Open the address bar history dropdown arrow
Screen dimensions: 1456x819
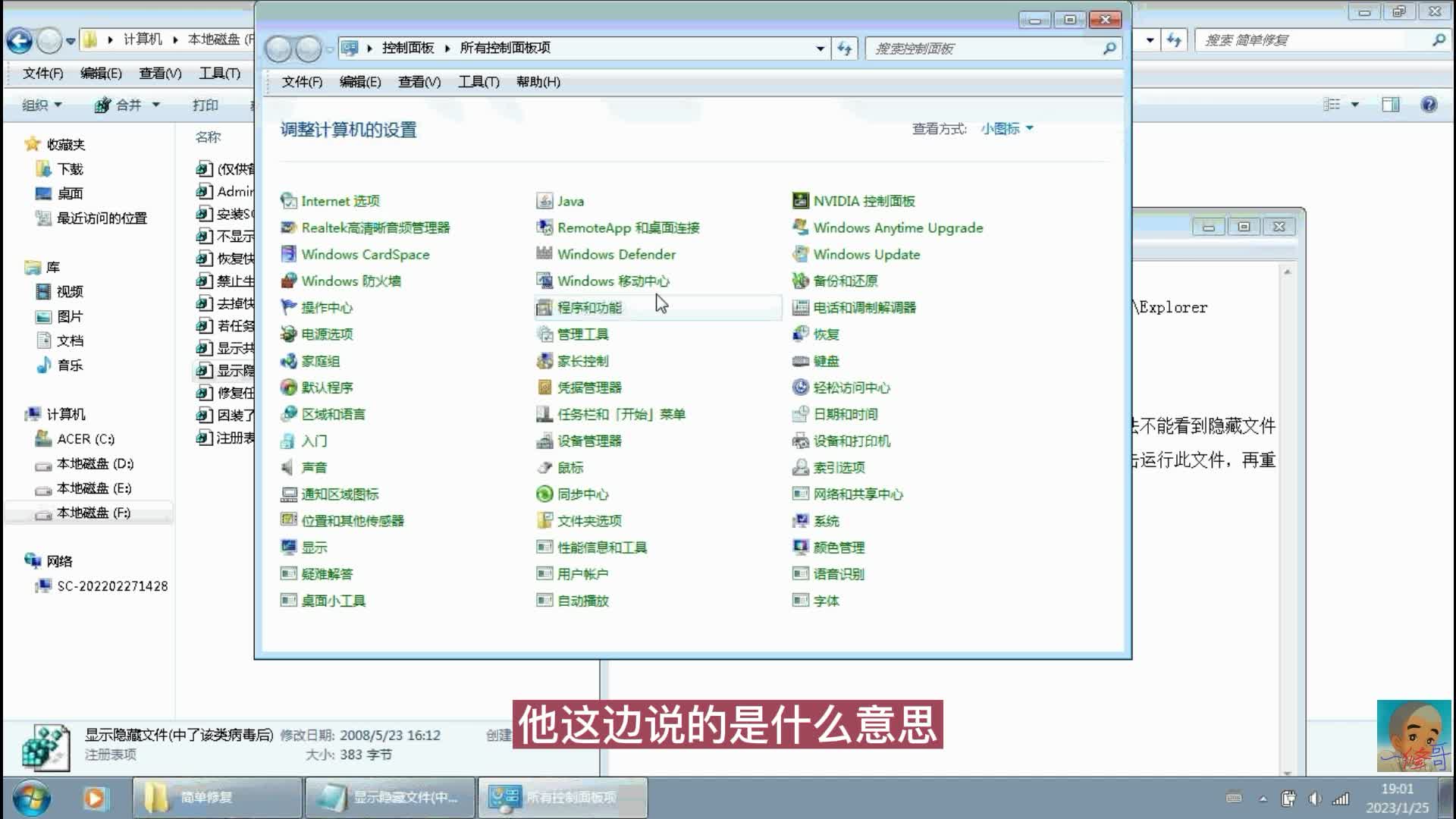pos(820,49)
